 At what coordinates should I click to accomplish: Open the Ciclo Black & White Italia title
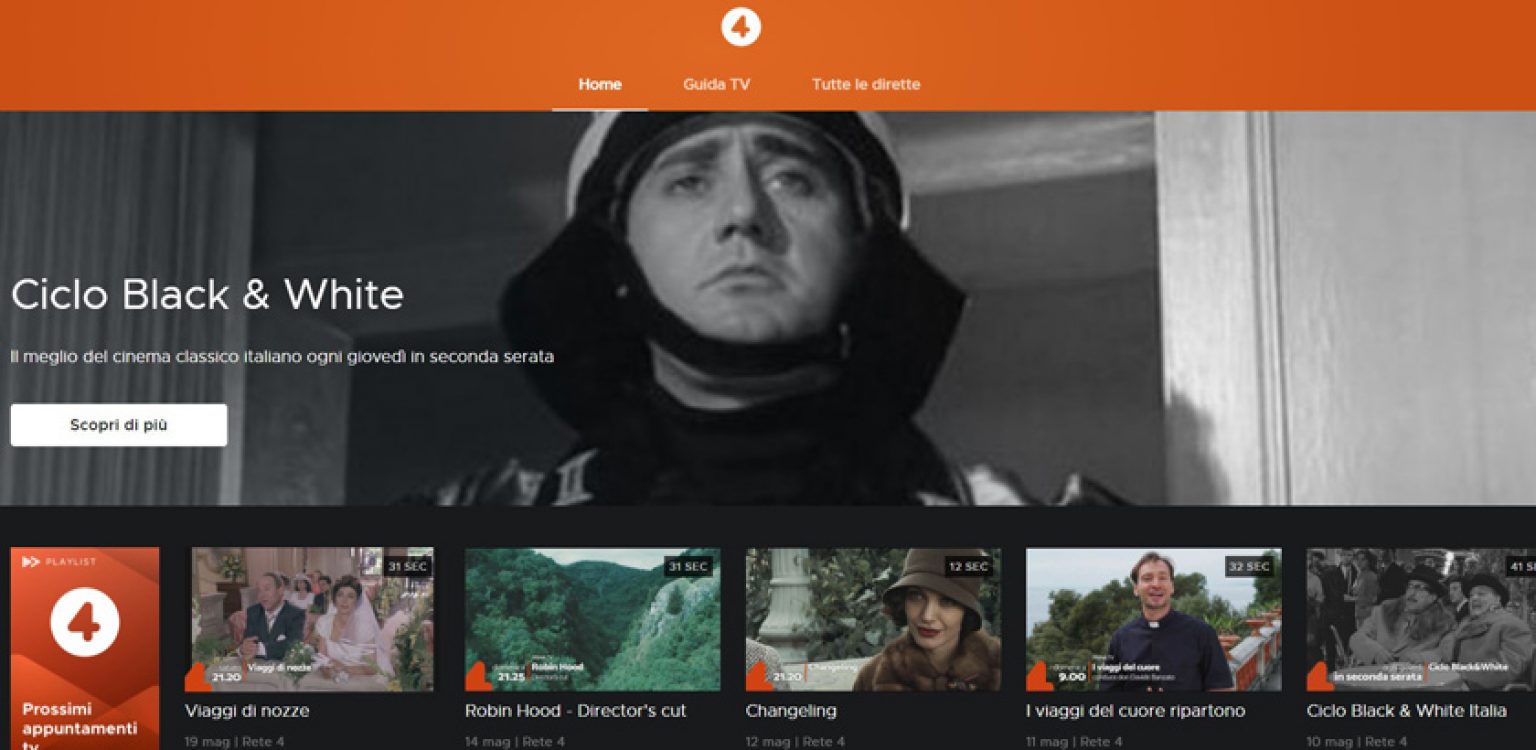[x=1407, y=711]
